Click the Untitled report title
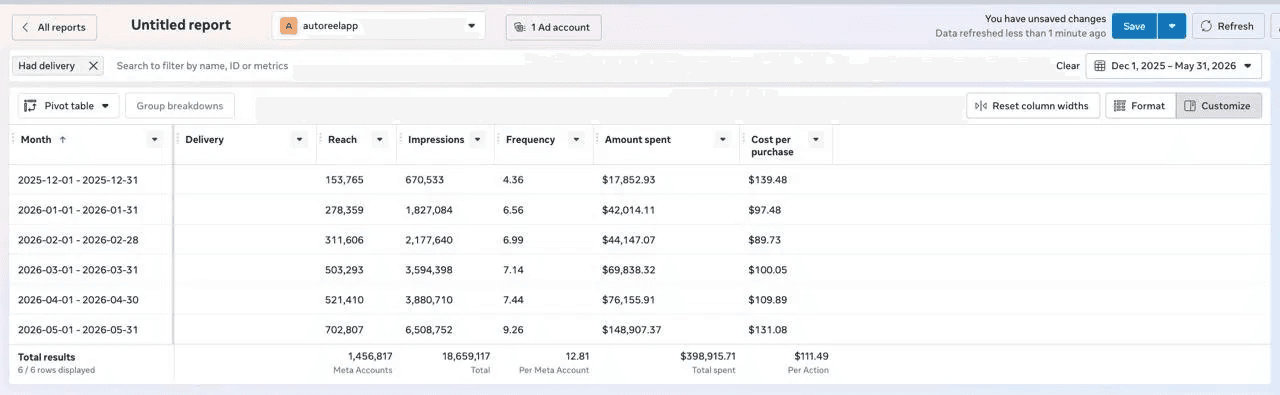This screenshot has height=395, width=1280. coord(181,25)
